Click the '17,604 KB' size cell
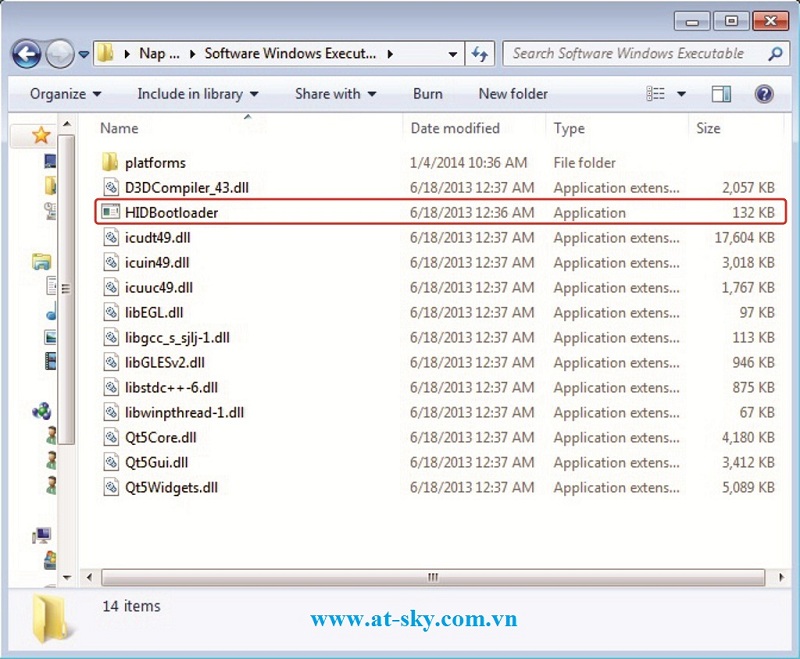The image size is (800, 659). coord(744,237)
